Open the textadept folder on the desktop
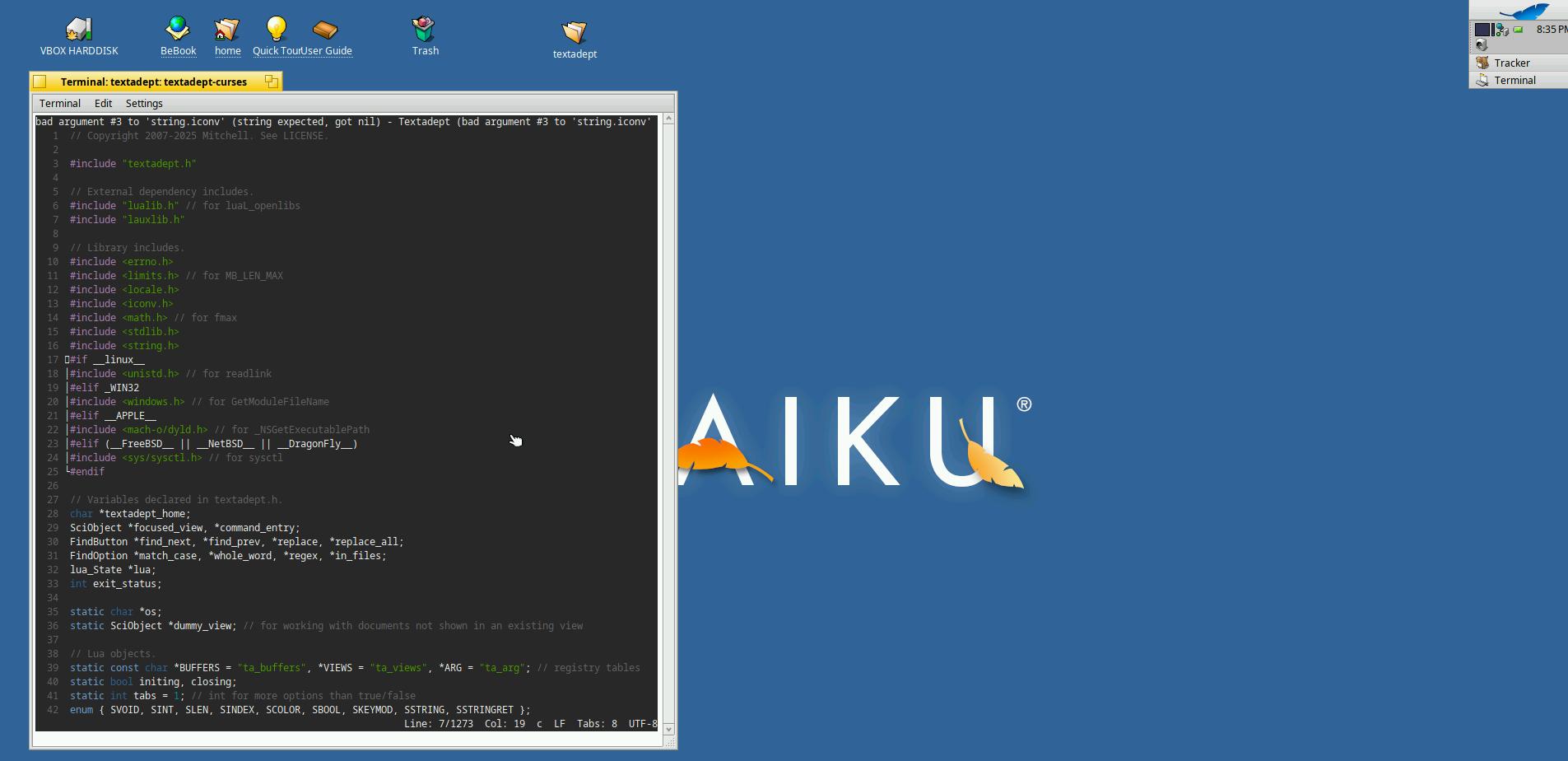 click(575, 33)
